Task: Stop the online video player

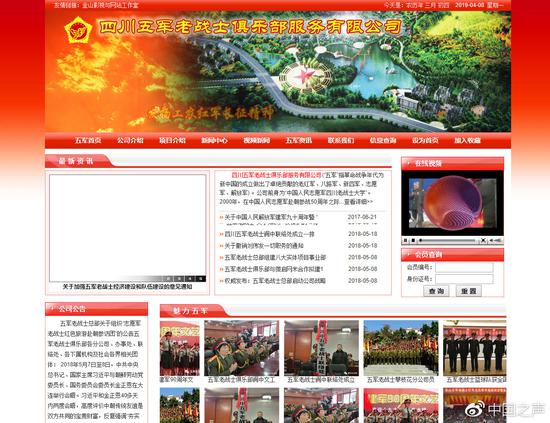Action: click(x=413, y=240)
